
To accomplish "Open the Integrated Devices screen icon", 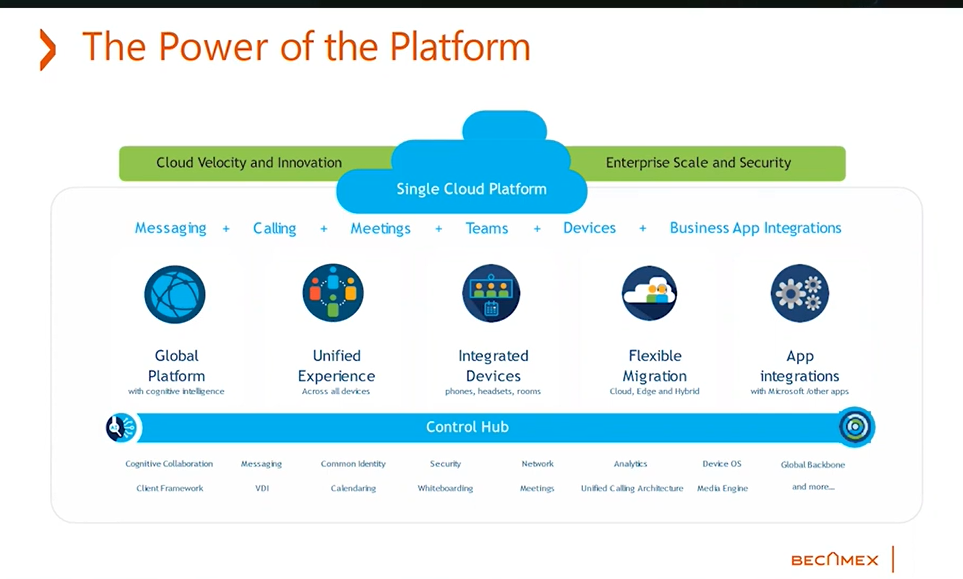I will 491,293.
